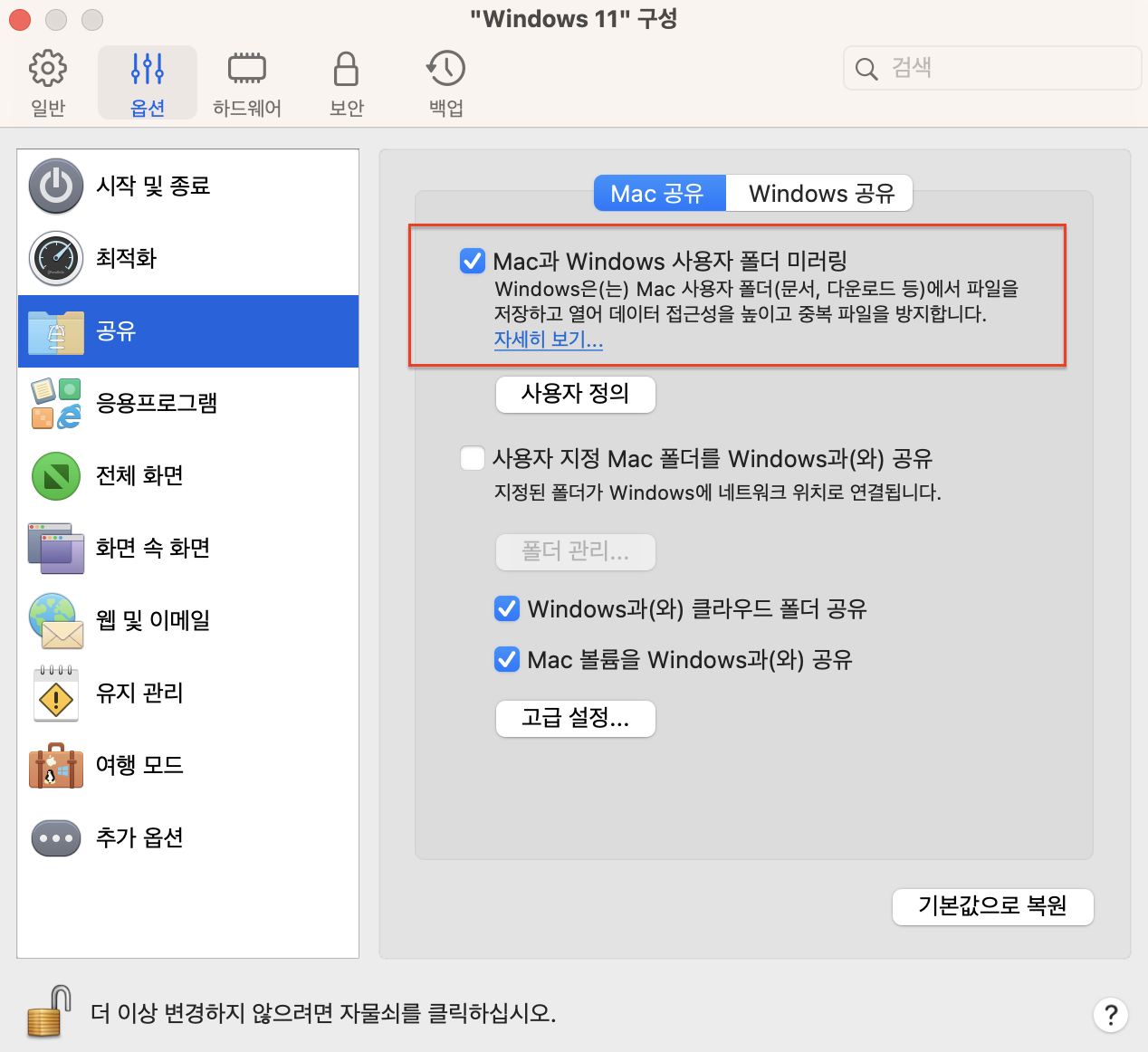Open the 추가 옵션 ellipsis icon
This screenshot has width=1148, height=1052.
(x=56, y=838)
